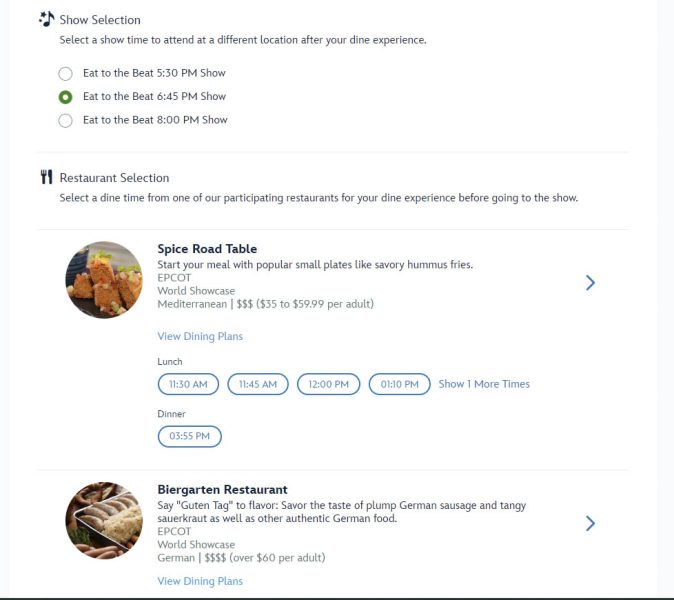This screenshot has height=600, width=674.
Task: Select the 01:10 PM lunch reservation
Action: (x=400, y=384)
